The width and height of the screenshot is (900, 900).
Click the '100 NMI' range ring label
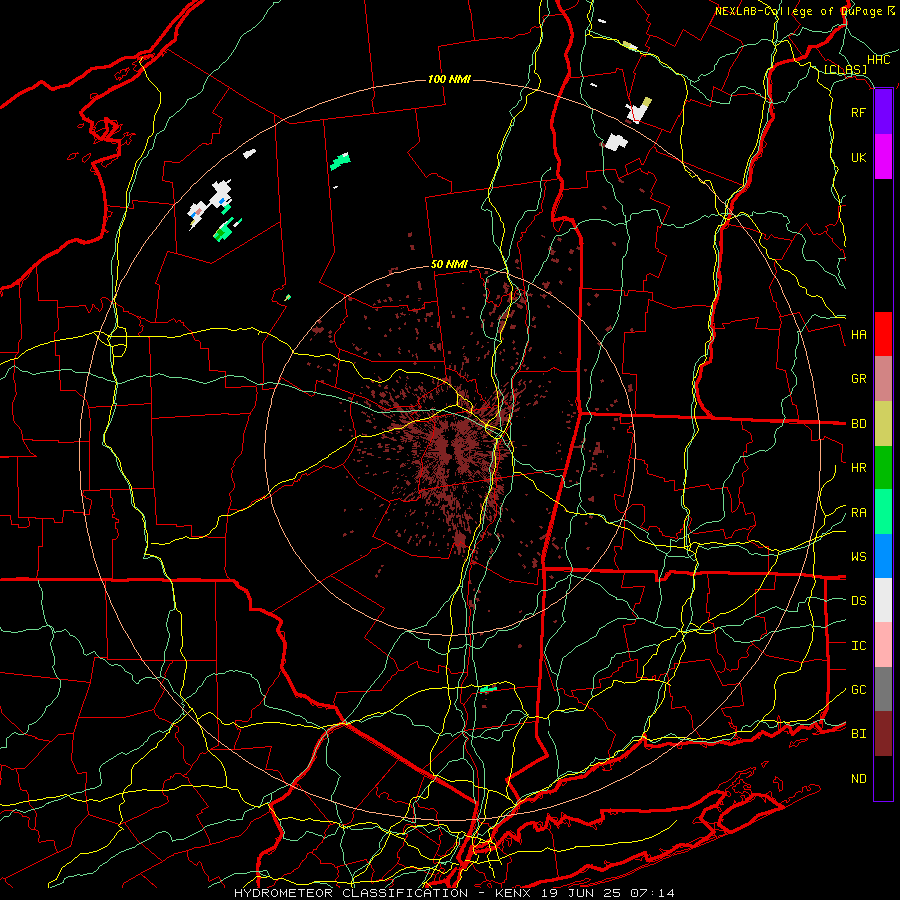pos(449,79)
